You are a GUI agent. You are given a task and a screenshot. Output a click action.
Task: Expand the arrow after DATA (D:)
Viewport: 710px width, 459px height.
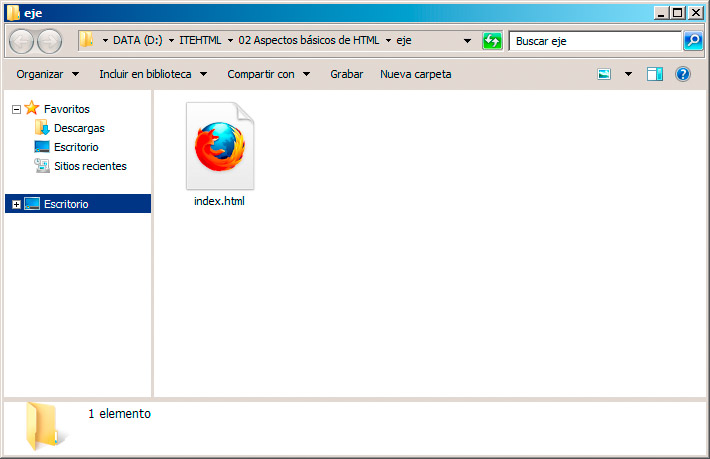point(171,41)
